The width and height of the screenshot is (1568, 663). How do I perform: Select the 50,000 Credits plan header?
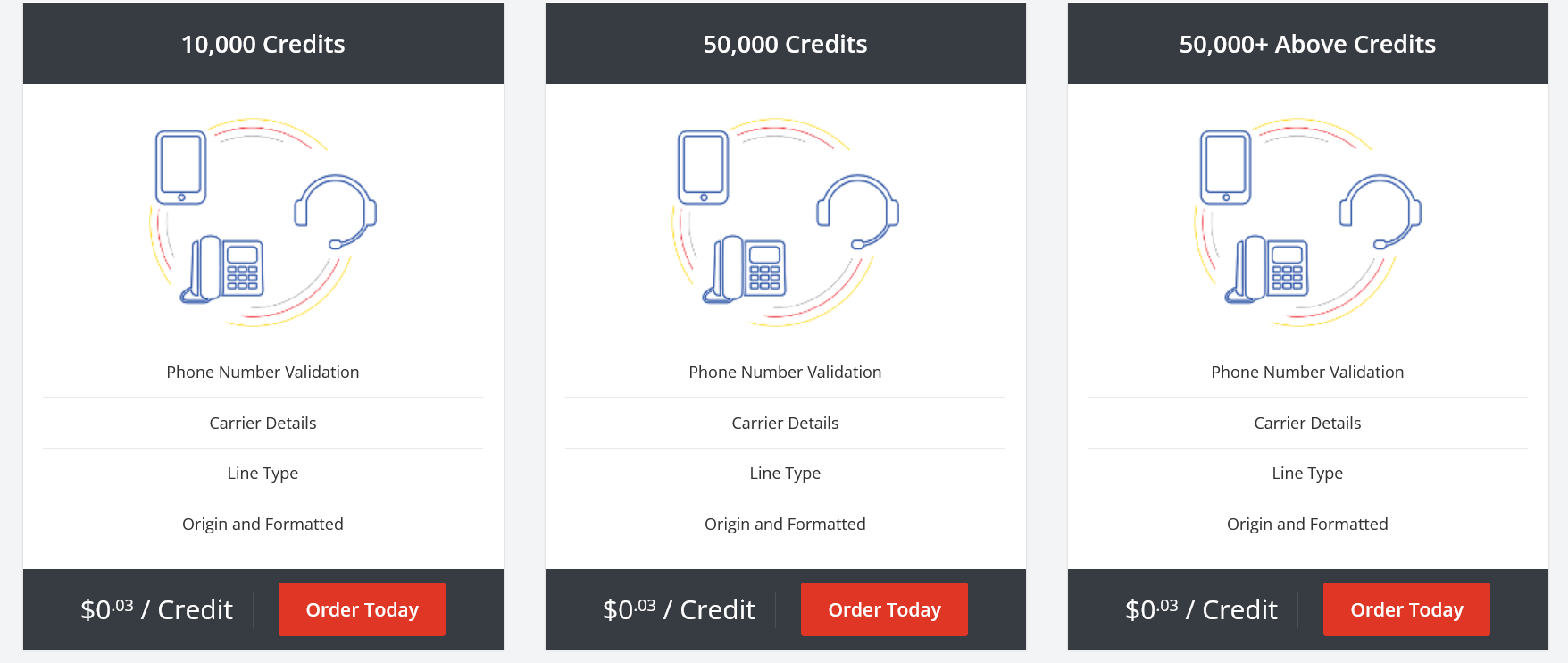785,43
